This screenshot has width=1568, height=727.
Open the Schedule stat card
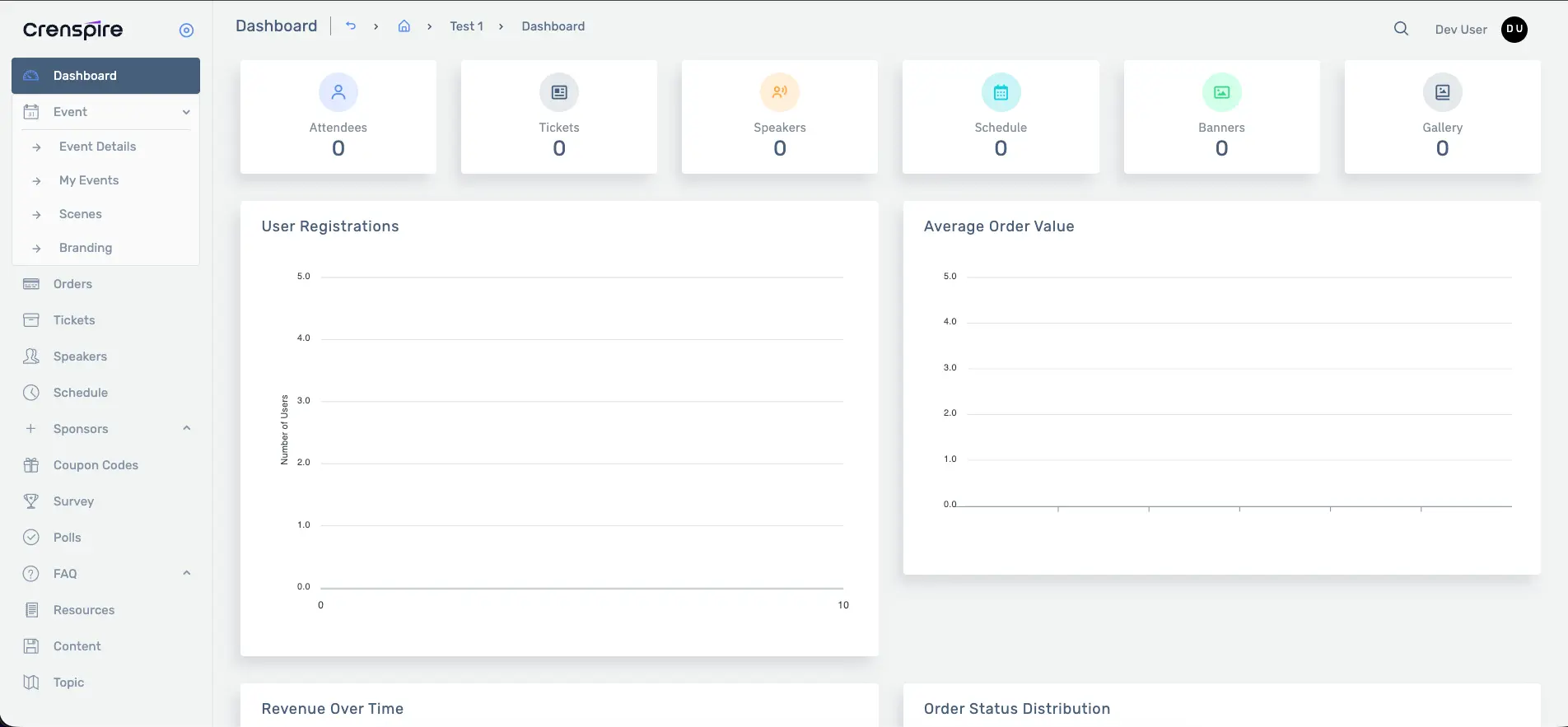tap(1001, 117)
